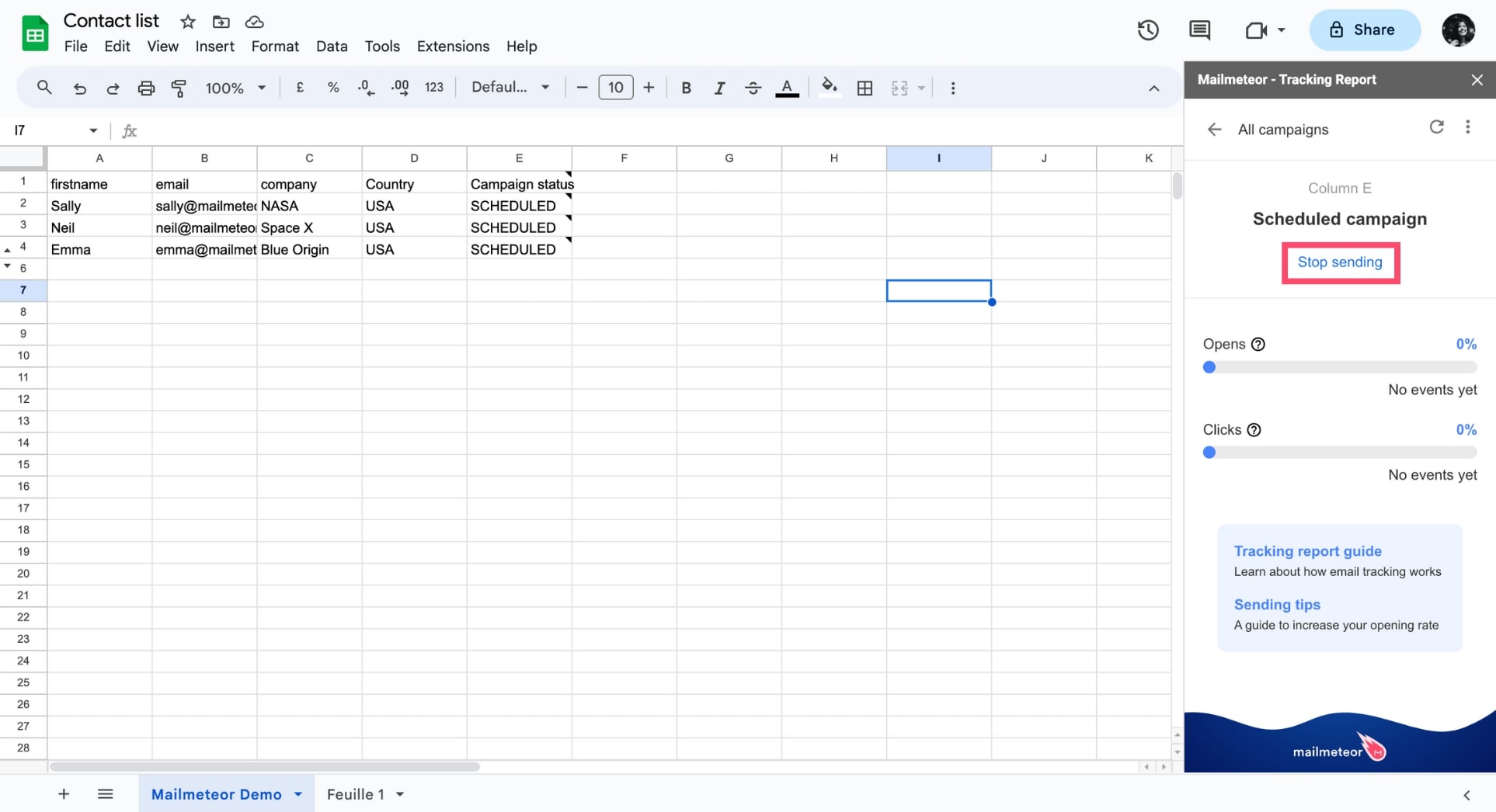1496x812 pixels.
Task: Open zoom level 100% dropdown
Action: tap(235, 88)
